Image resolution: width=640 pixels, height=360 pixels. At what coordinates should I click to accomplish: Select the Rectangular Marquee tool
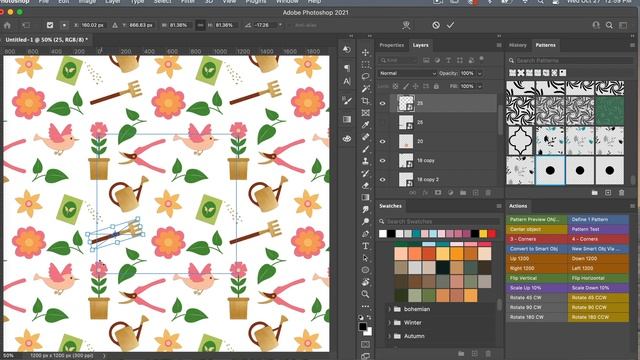point(365,64)
